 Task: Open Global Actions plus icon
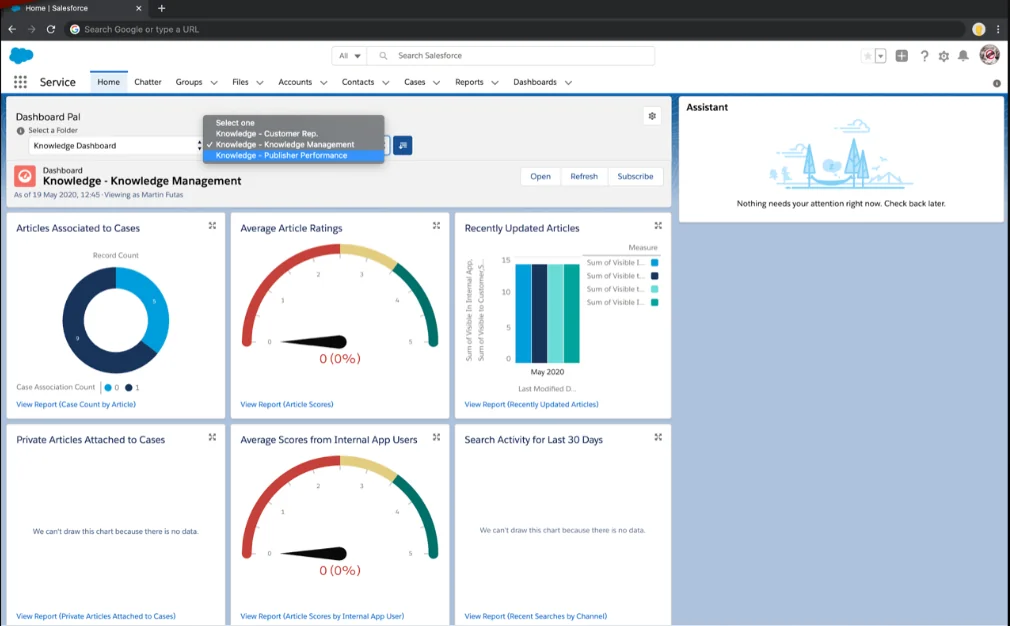pos(902,56)
